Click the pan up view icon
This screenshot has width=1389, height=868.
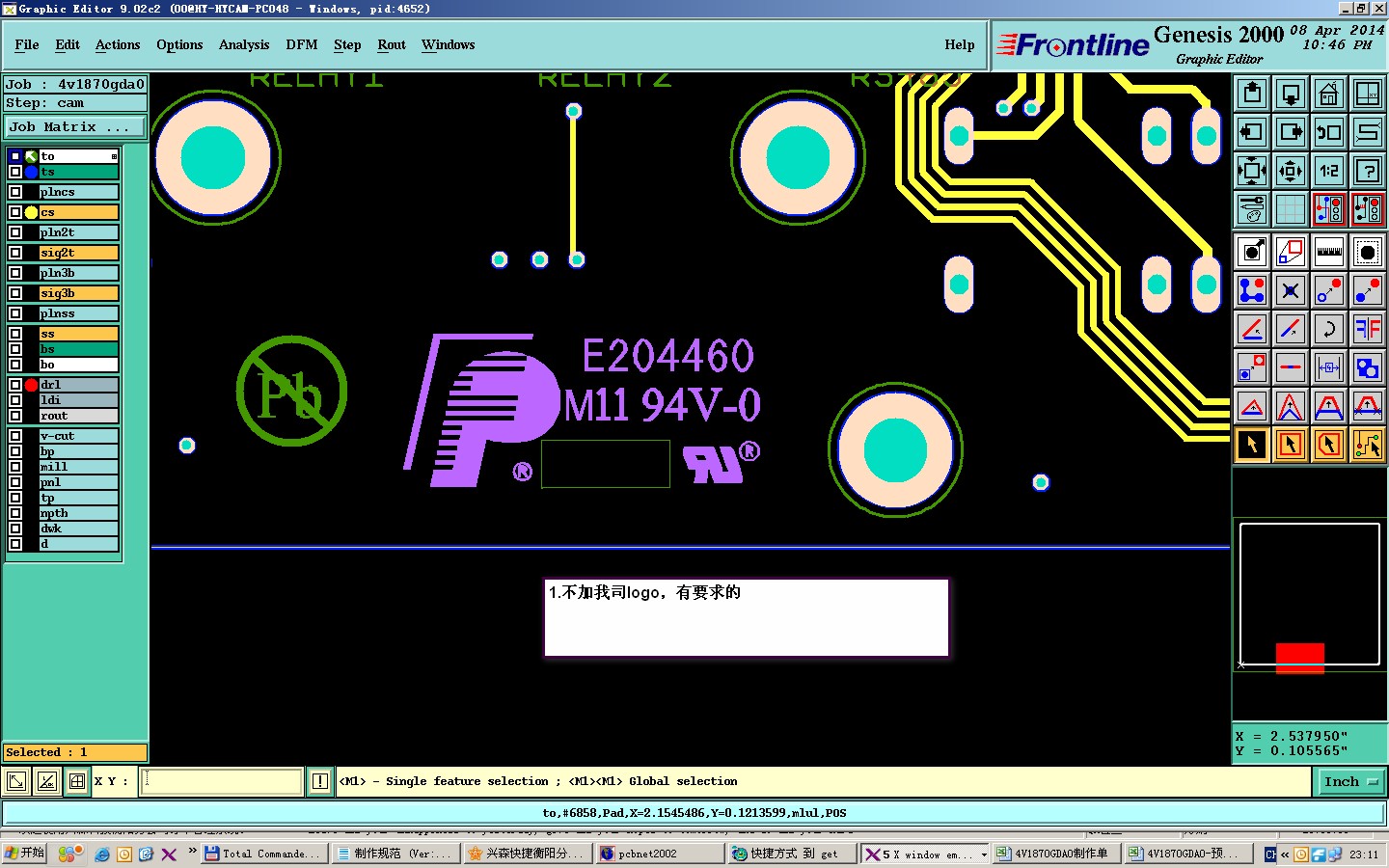click(1252, 94)
